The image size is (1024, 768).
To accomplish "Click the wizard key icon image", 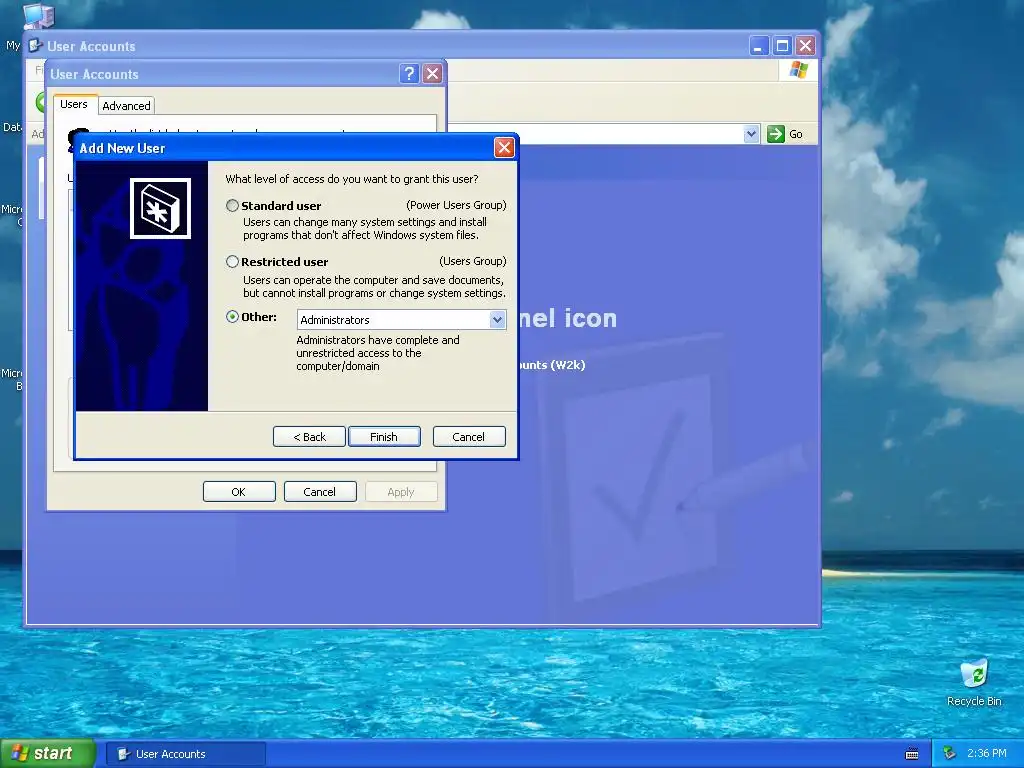I will (160, 208).
